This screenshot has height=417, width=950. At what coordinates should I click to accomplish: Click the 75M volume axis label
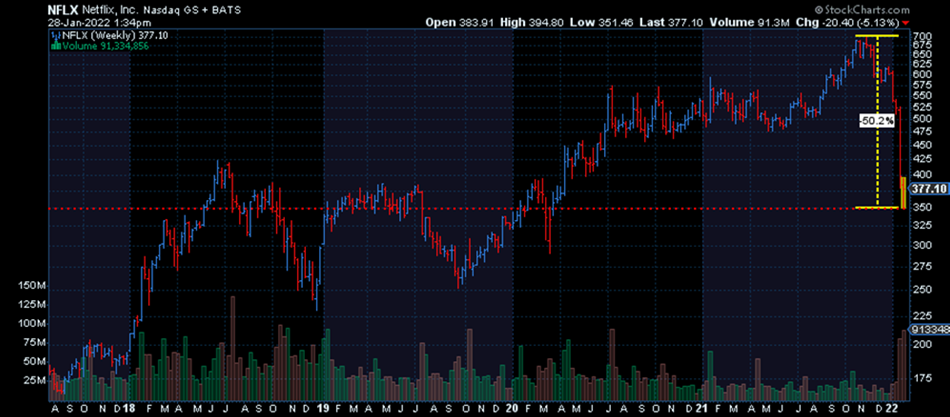coord(35,343)
